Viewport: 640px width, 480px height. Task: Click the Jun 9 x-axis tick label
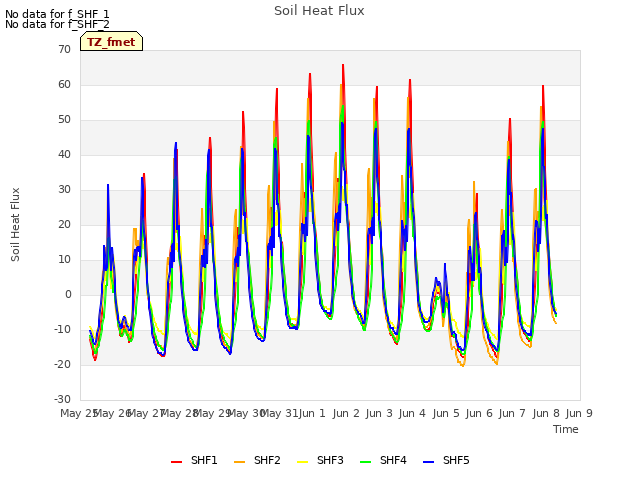pyautogui.click(x=579, y=413)
